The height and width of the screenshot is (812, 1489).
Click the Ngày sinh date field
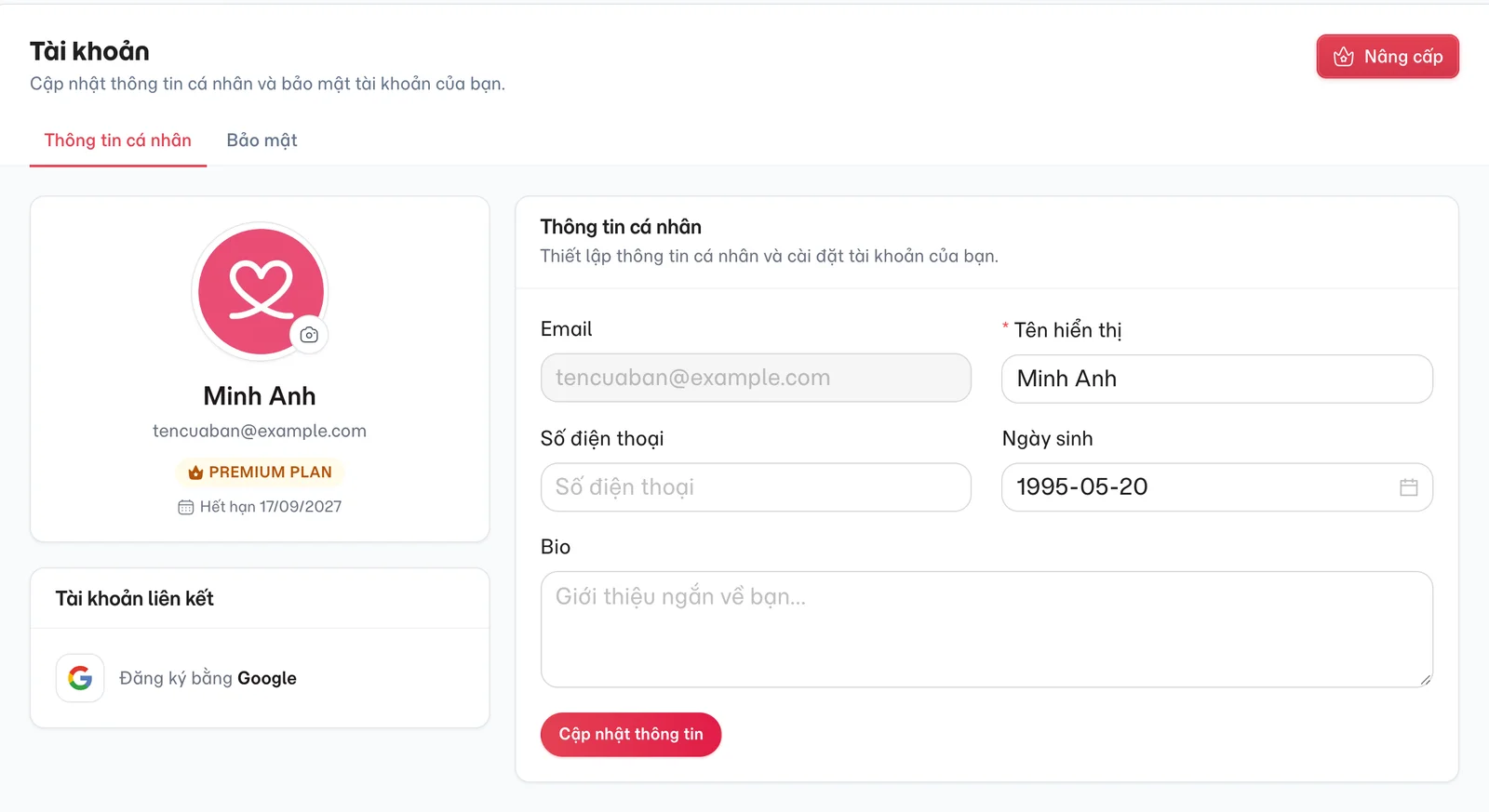tap(1216, 487)
